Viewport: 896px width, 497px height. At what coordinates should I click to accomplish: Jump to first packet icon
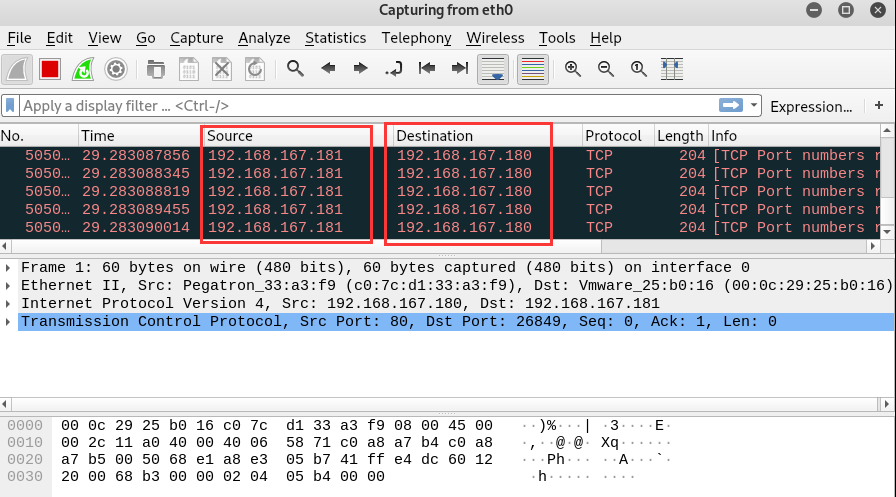pos(427,69)
